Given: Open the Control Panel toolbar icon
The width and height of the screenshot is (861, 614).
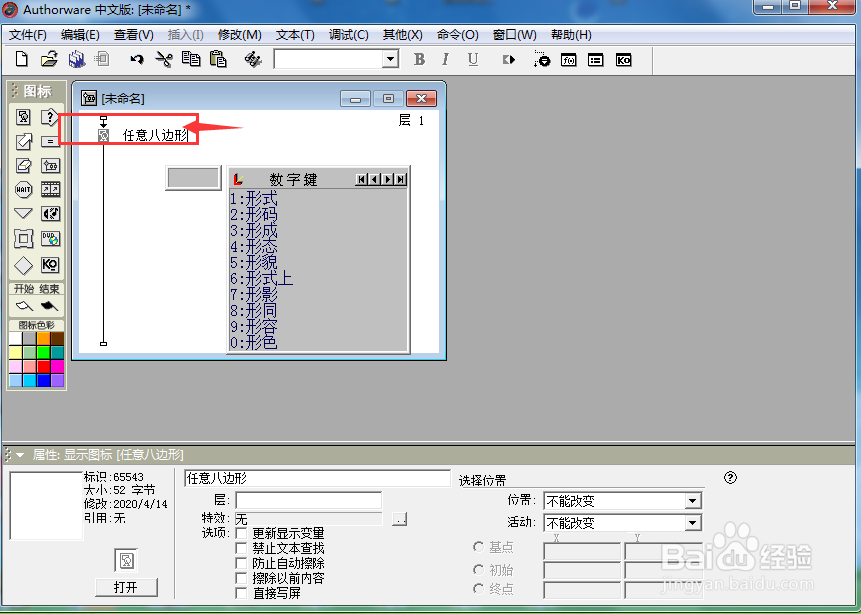Looking at the screenshot, I should click(x=541, y=59).
